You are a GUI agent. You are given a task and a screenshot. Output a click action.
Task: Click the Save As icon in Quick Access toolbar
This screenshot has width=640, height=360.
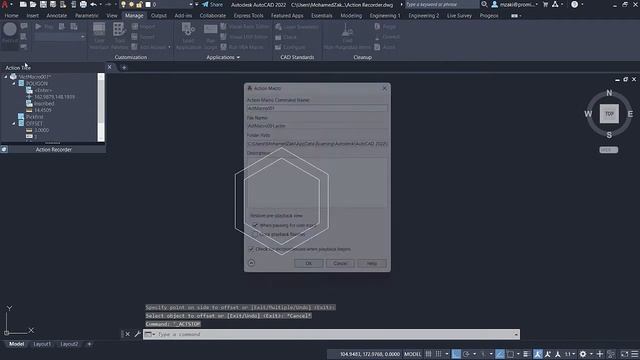coord(53,4)
